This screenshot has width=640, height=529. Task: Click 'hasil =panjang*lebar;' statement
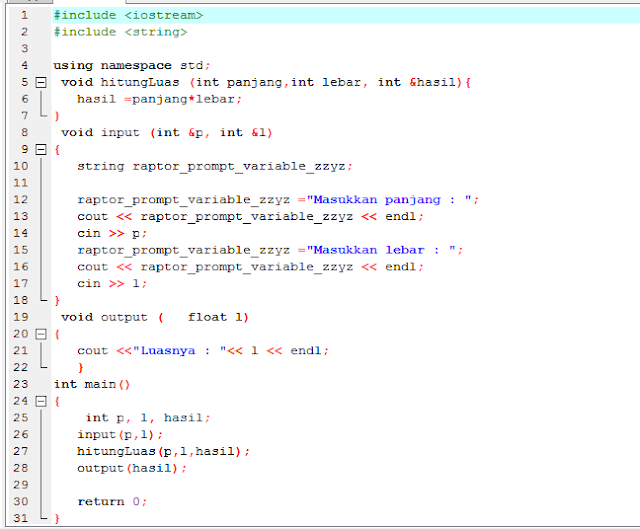click(160, 99)
